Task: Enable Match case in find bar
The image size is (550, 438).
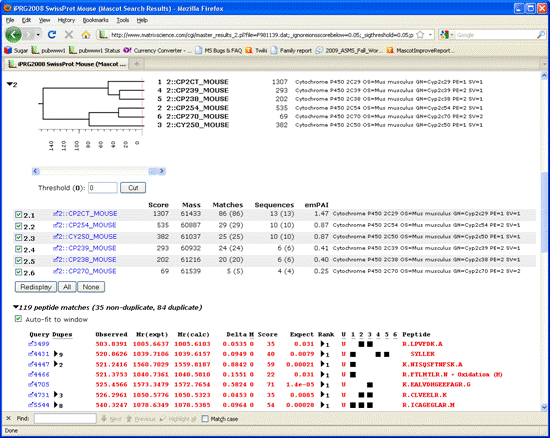Action: (x=205, y=419)
